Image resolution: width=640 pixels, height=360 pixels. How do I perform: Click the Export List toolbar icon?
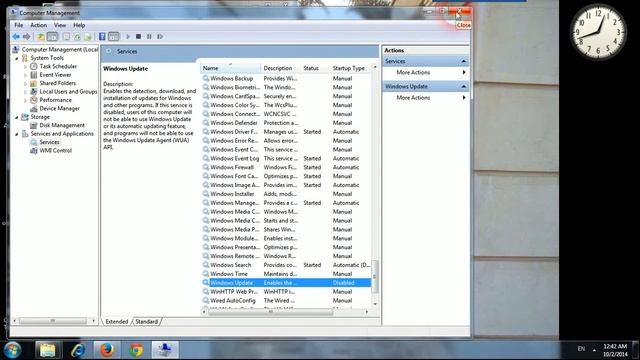click(88, 37)
